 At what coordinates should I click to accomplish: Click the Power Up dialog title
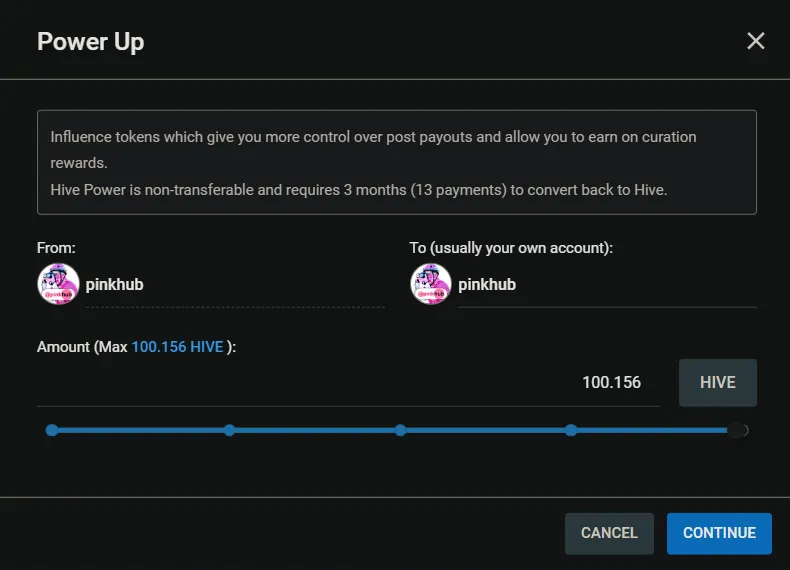[91, 42]
